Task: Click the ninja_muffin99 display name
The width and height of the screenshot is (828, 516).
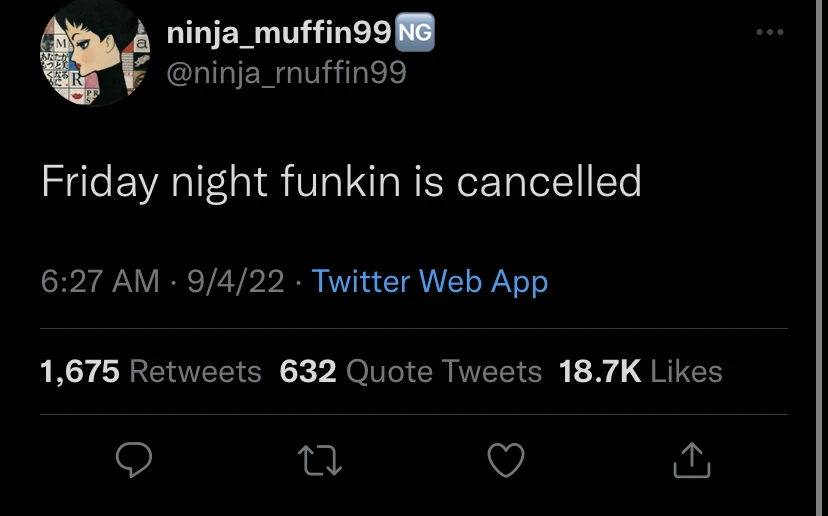Action: coord(277,34)
